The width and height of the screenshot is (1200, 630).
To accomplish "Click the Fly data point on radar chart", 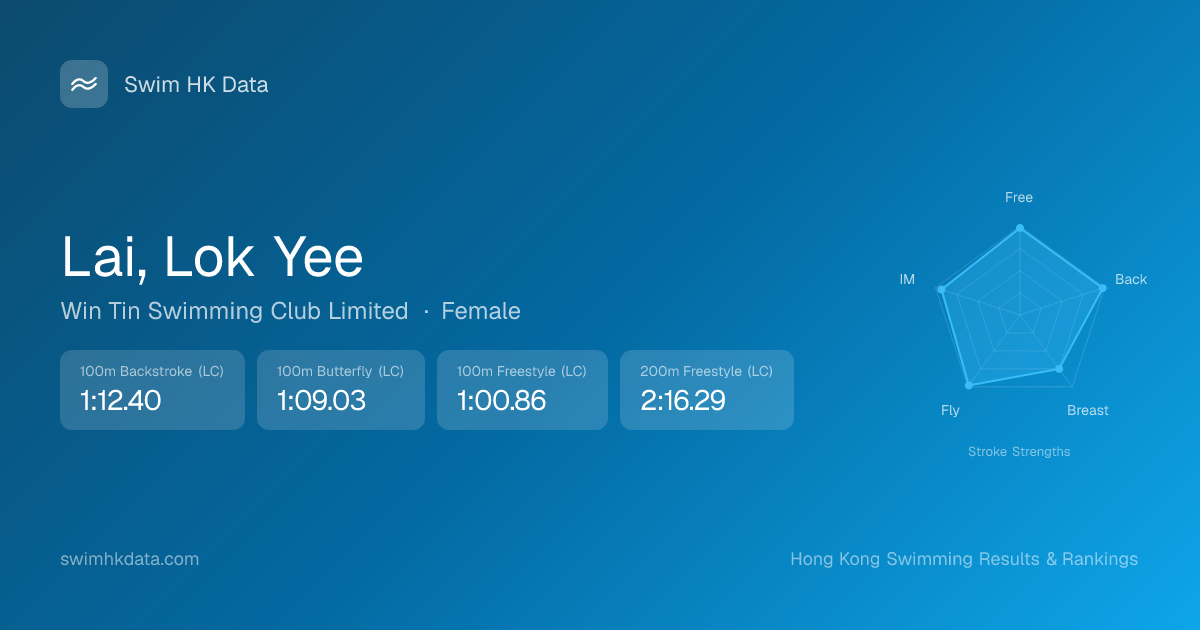I will click(x=968, y=385).
